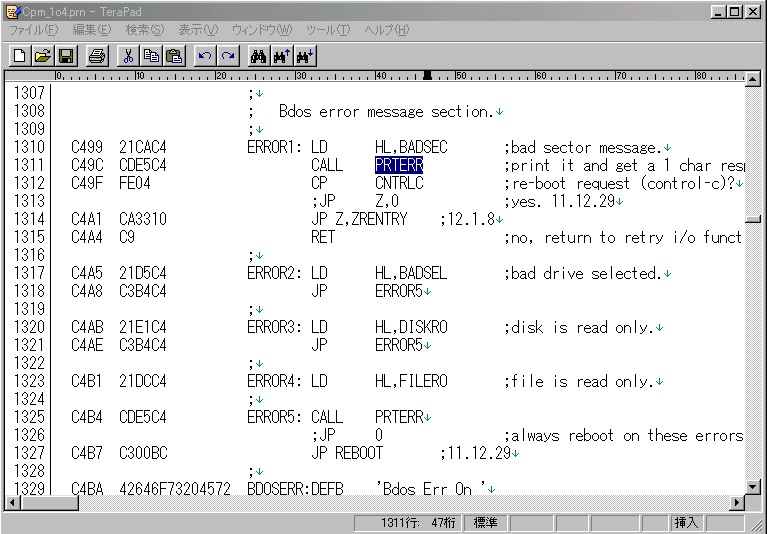Open the 編集(E) menu
This screenshot has width=767, height=534.
[x=92, y=30]
